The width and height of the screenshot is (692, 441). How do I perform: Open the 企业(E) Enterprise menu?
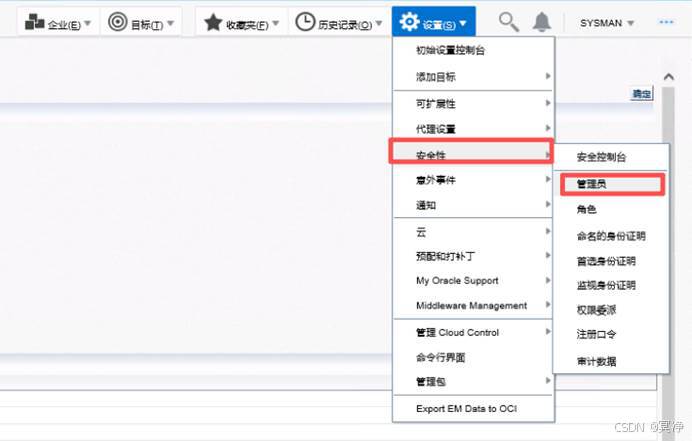point(58,22)
